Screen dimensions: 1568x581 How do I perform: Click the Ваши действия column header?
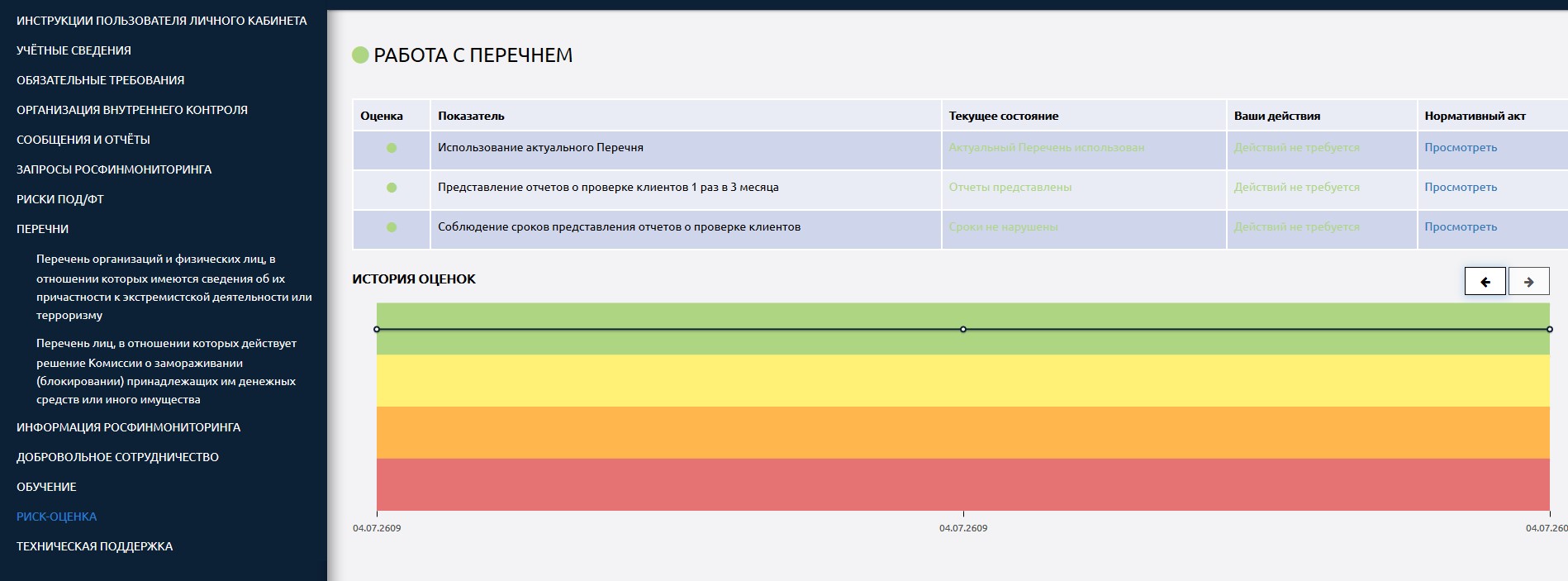[1277, 116]
